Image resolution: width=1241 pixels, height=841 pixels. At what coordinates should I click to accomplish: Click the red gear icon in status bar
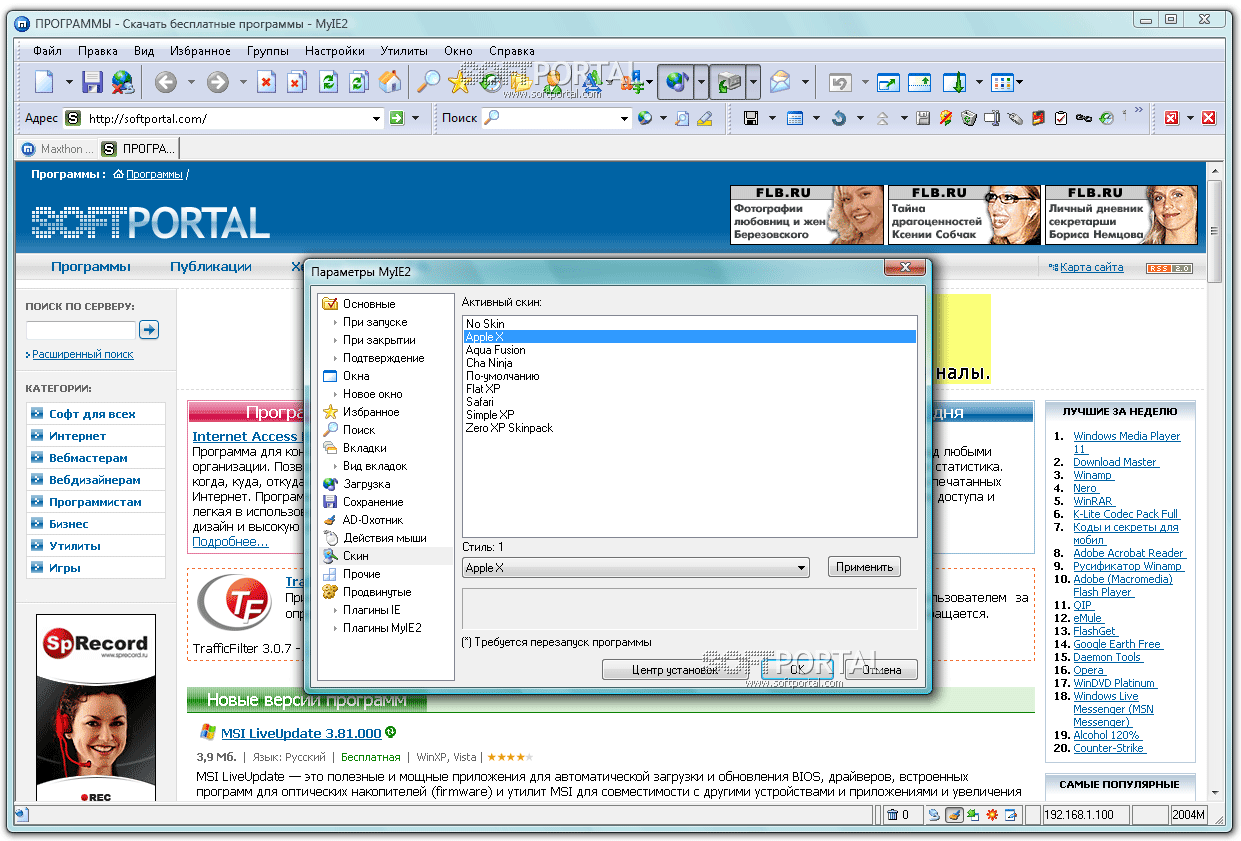(x=992, y=815)
